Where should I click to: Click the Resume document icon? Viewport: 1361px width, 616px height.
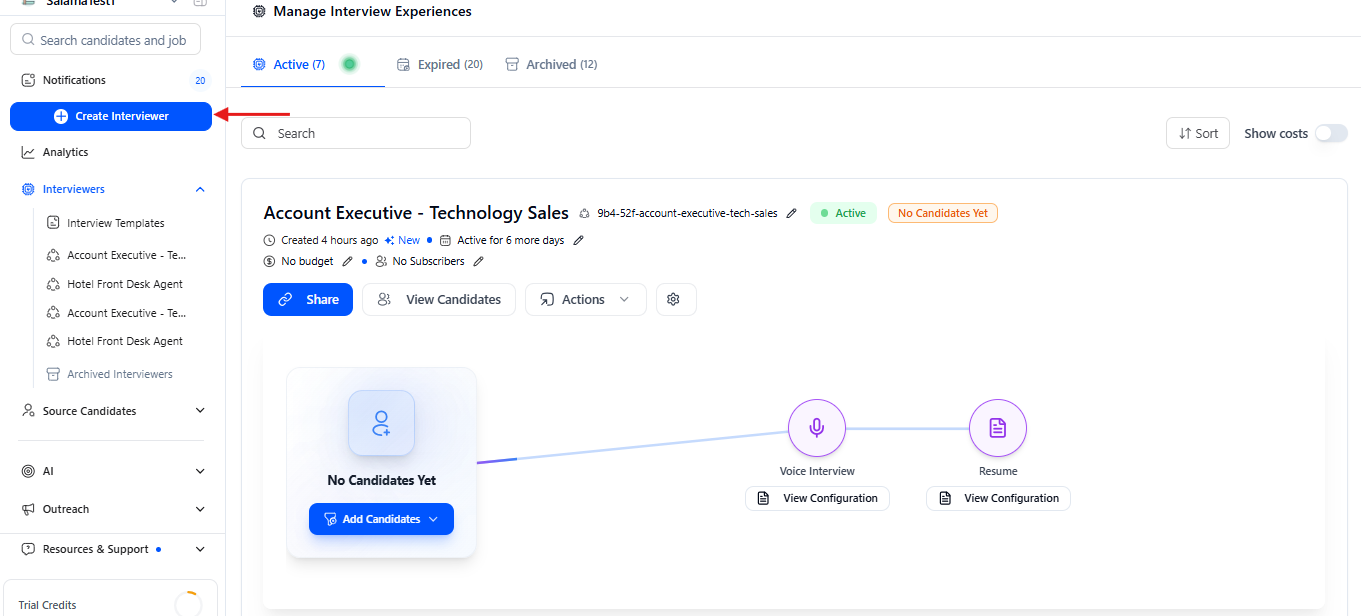pyautogui.click(x=997, y=428)
